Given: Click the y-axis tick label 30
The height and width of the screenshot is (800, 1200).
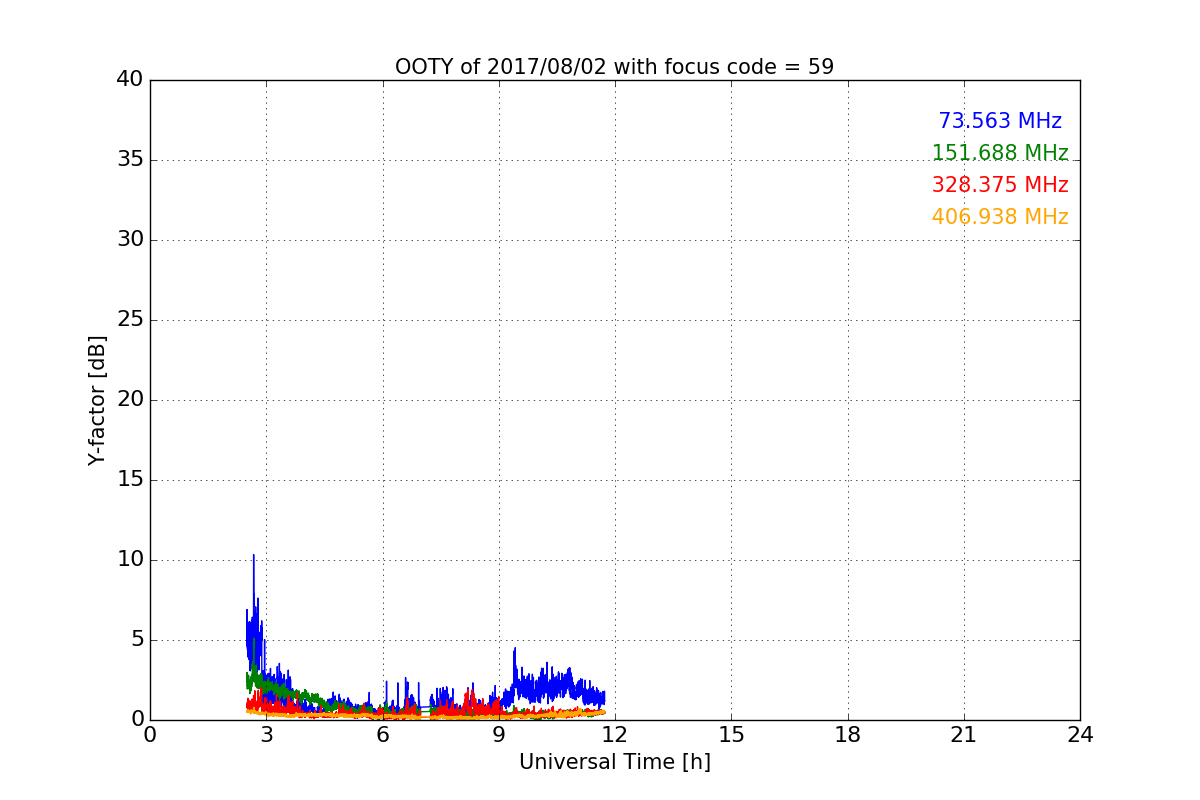Looking at the screenshot, I should tap(130, 240).
